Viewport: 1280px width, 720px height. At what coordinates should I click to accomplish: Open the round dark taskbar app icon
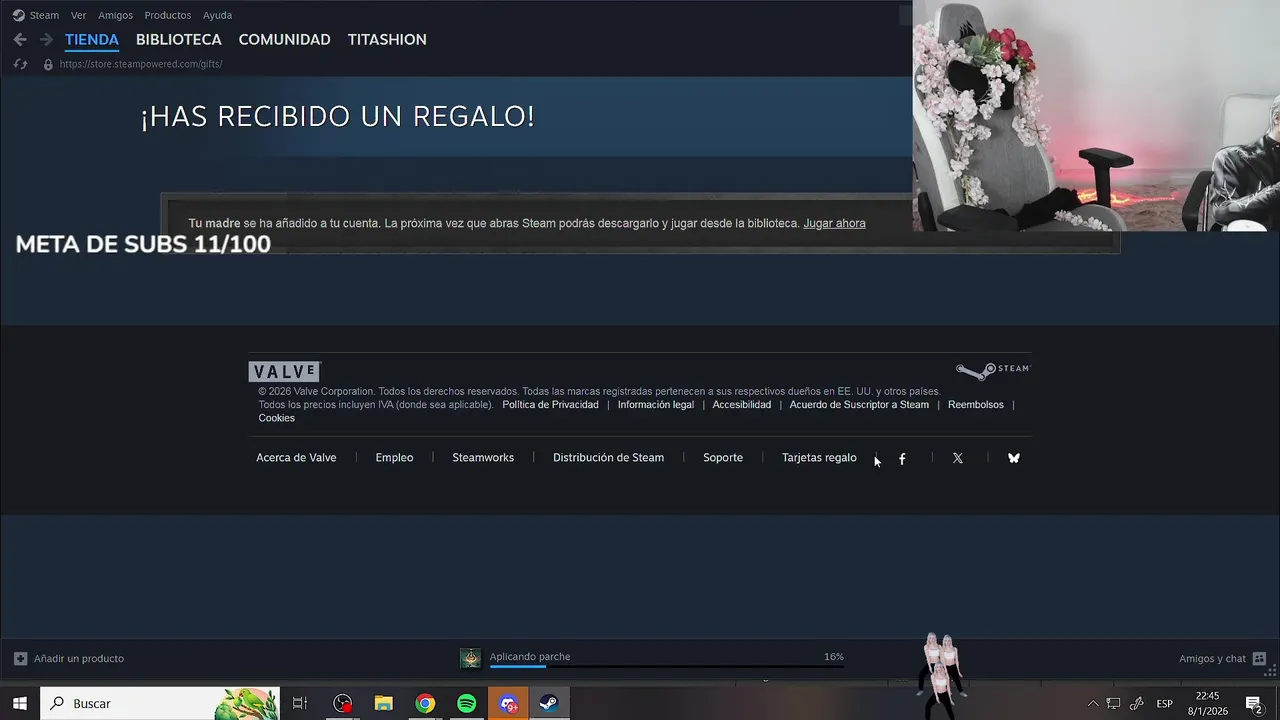tap(342, 703)
